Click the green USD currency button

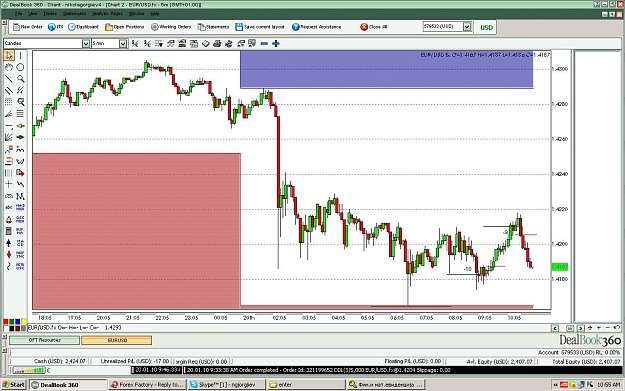(x=486, y=28)
